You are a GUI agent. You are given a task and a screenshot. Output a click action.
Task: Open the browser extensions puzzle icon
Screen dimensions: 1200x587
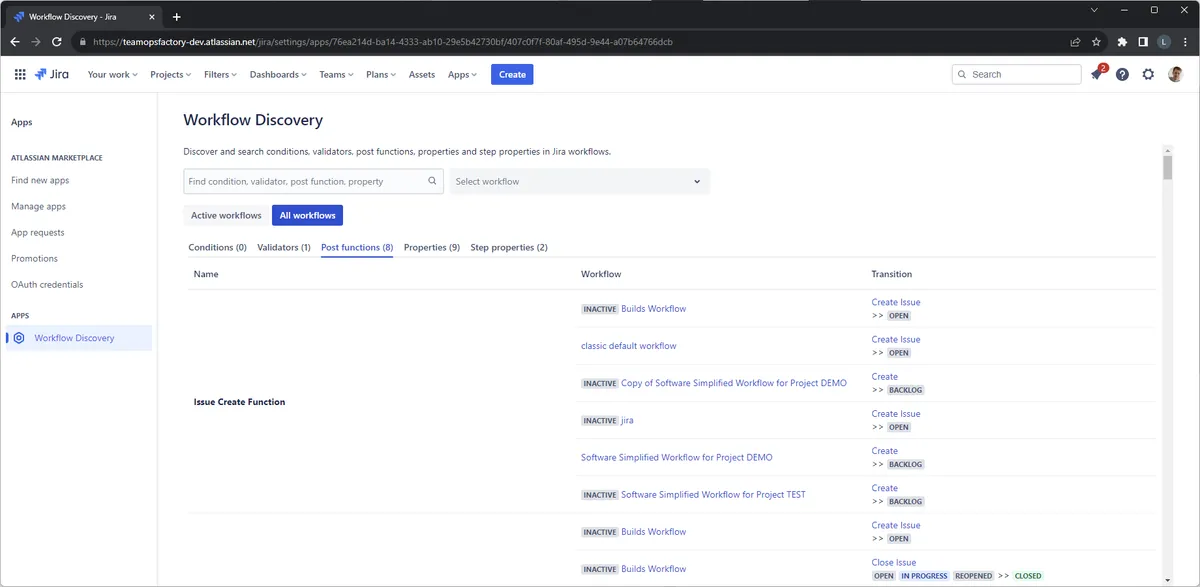[1122, 42]
